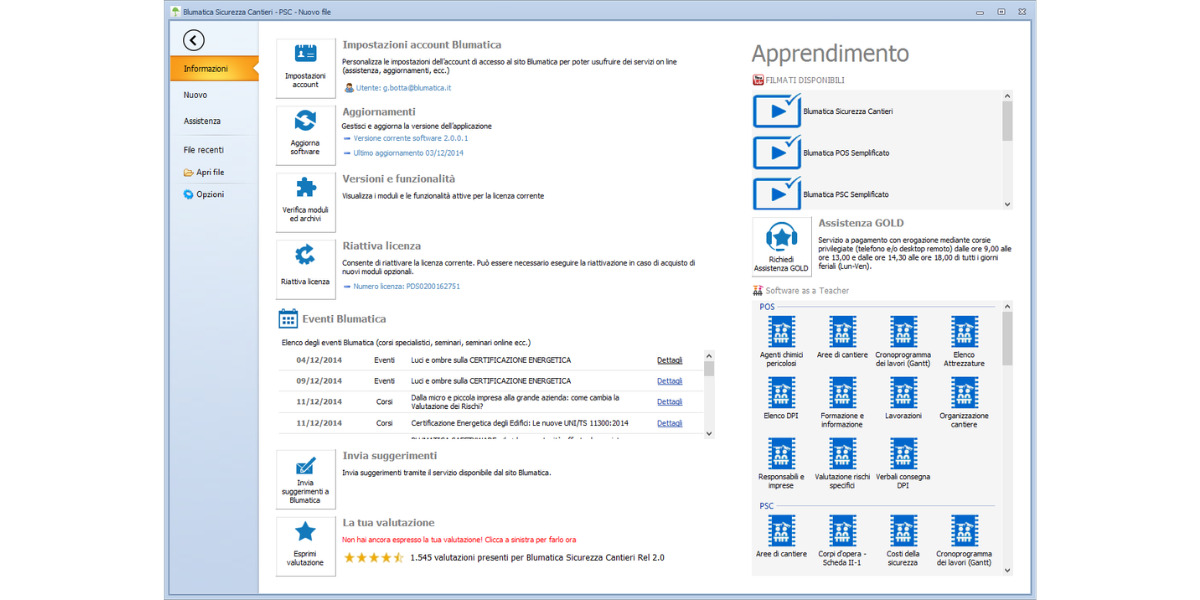The image size is (1200, 600).
Task: Click the Utente g.botta@blumatica.it link
Action: 403,88
